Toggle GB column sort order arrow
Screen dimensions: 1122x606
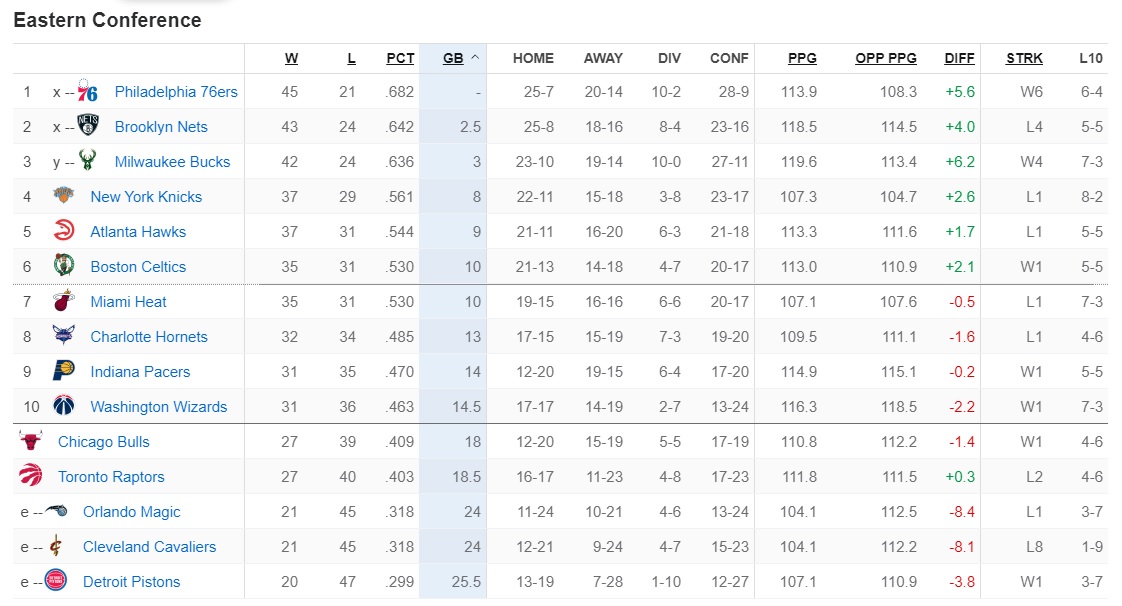coord(475,58)
